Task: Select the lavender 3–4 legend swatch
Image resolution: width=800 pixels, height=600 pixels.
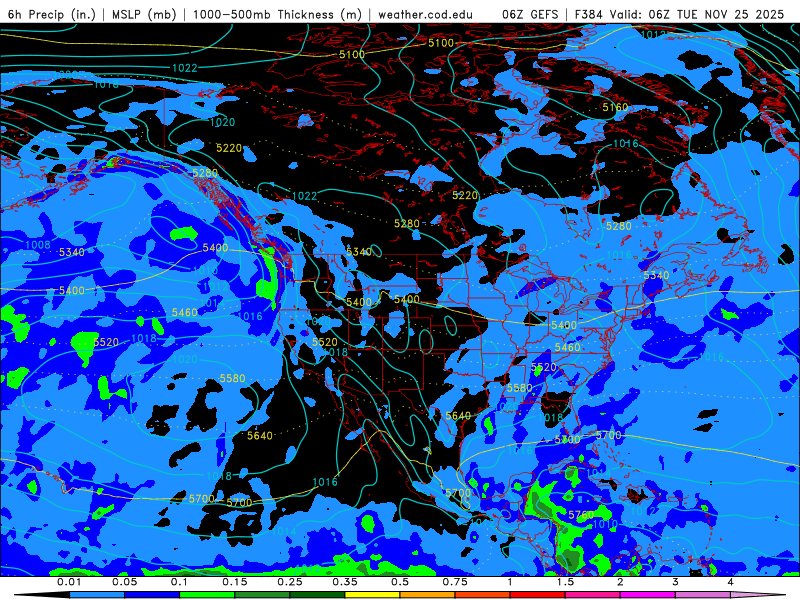Action: coord(703,595)
